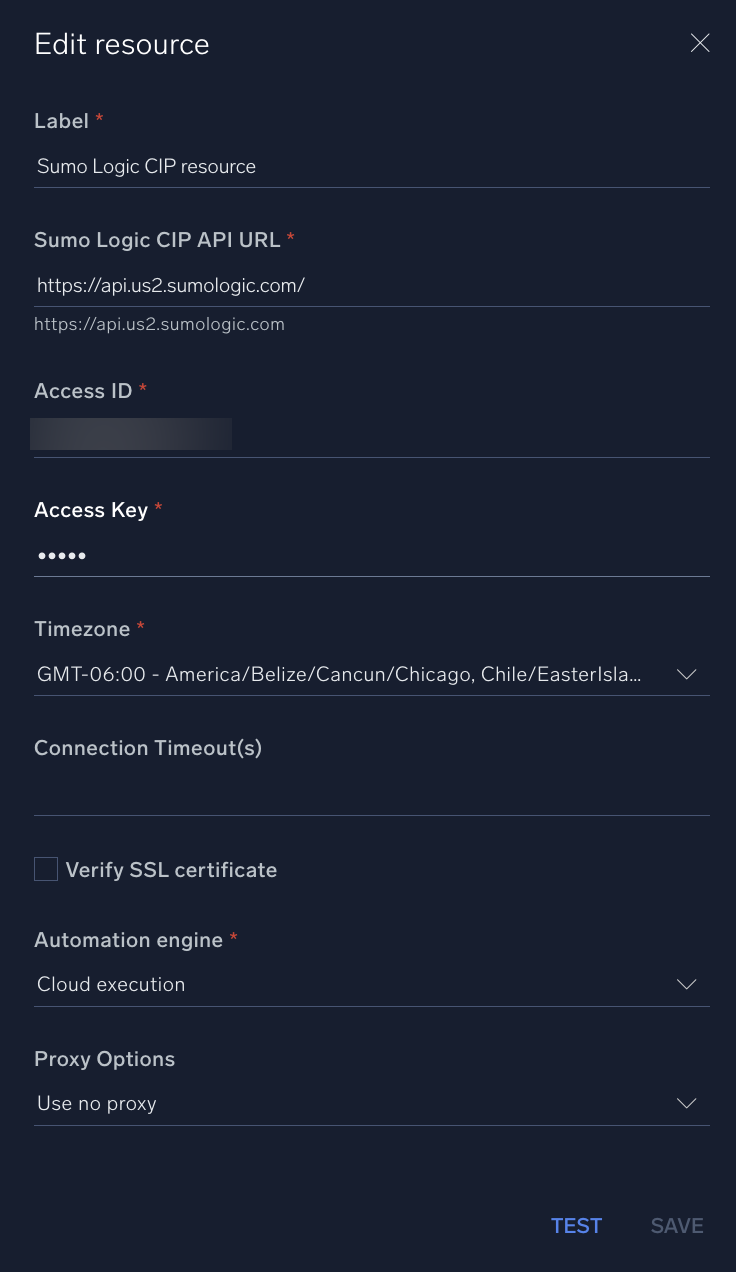Click the TEST button
This screenshot has height=1272, width=736.
coord(576,1225)
